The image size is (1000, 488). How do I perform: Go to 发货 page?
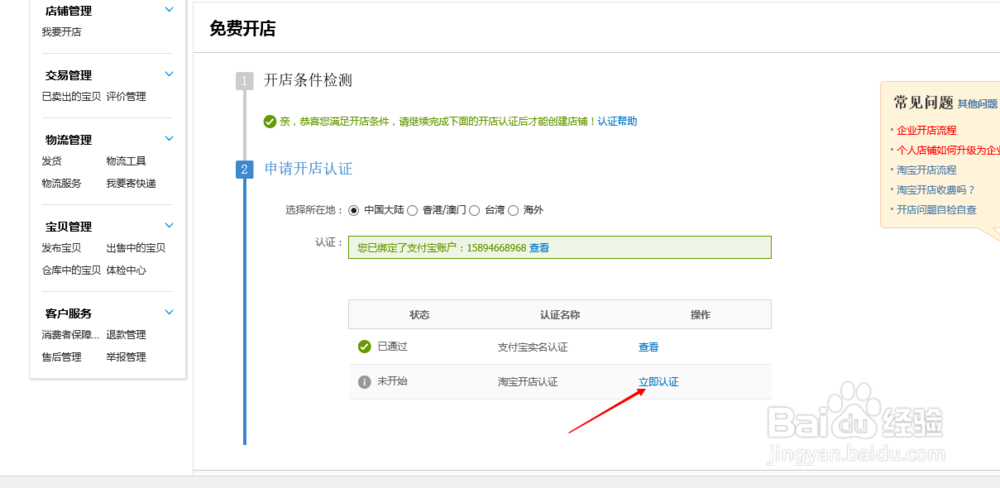click(x=52, y=161)
